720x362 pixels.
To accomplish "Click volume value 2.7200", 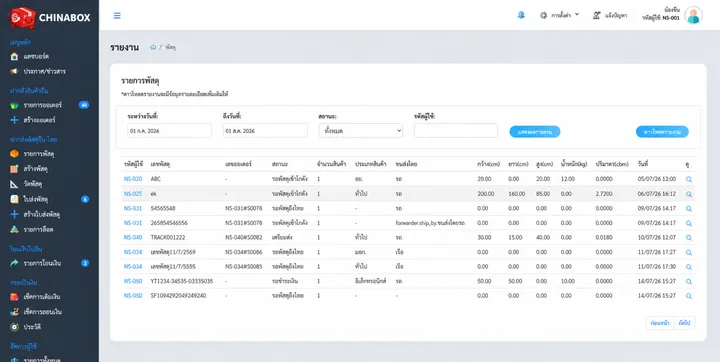I will (604, 193).
